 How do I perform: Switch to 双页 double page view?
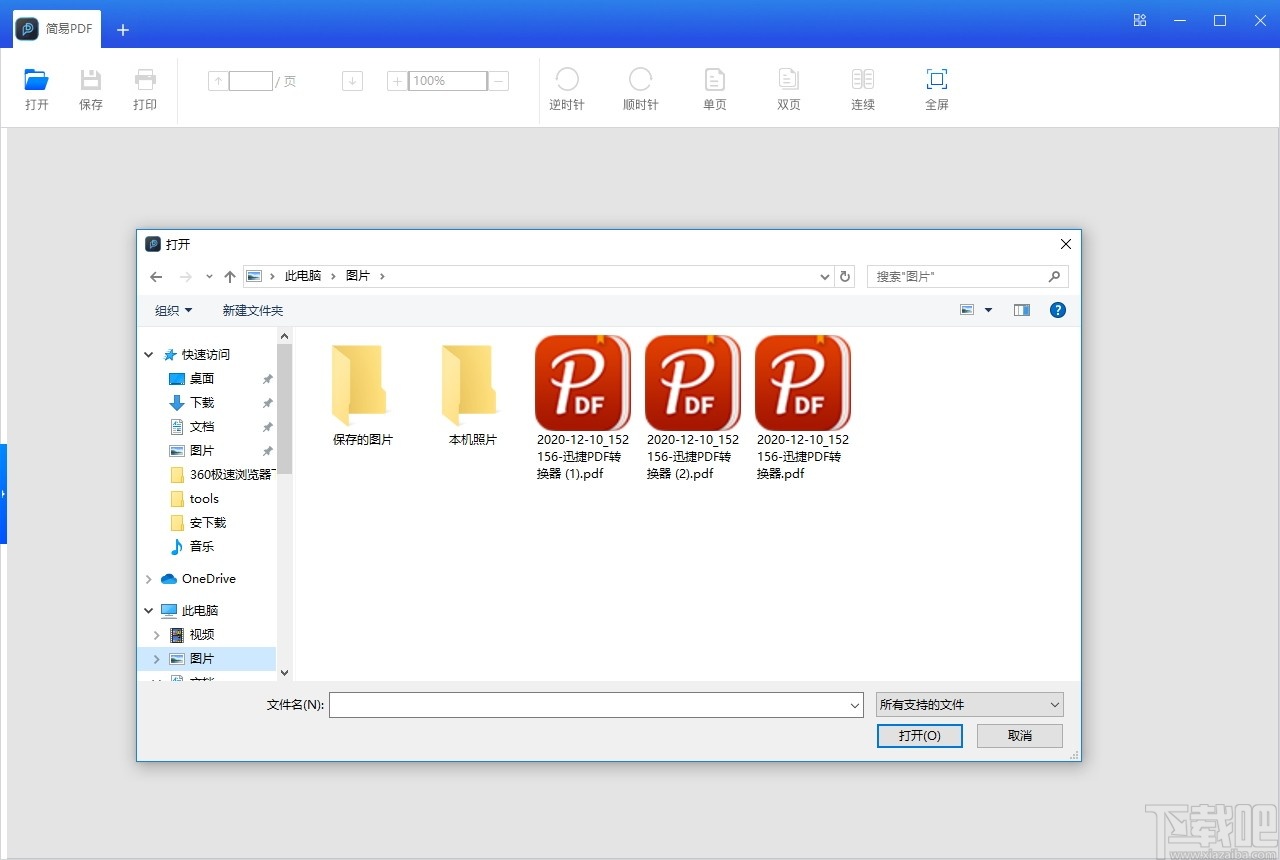[x=789, y=79]
